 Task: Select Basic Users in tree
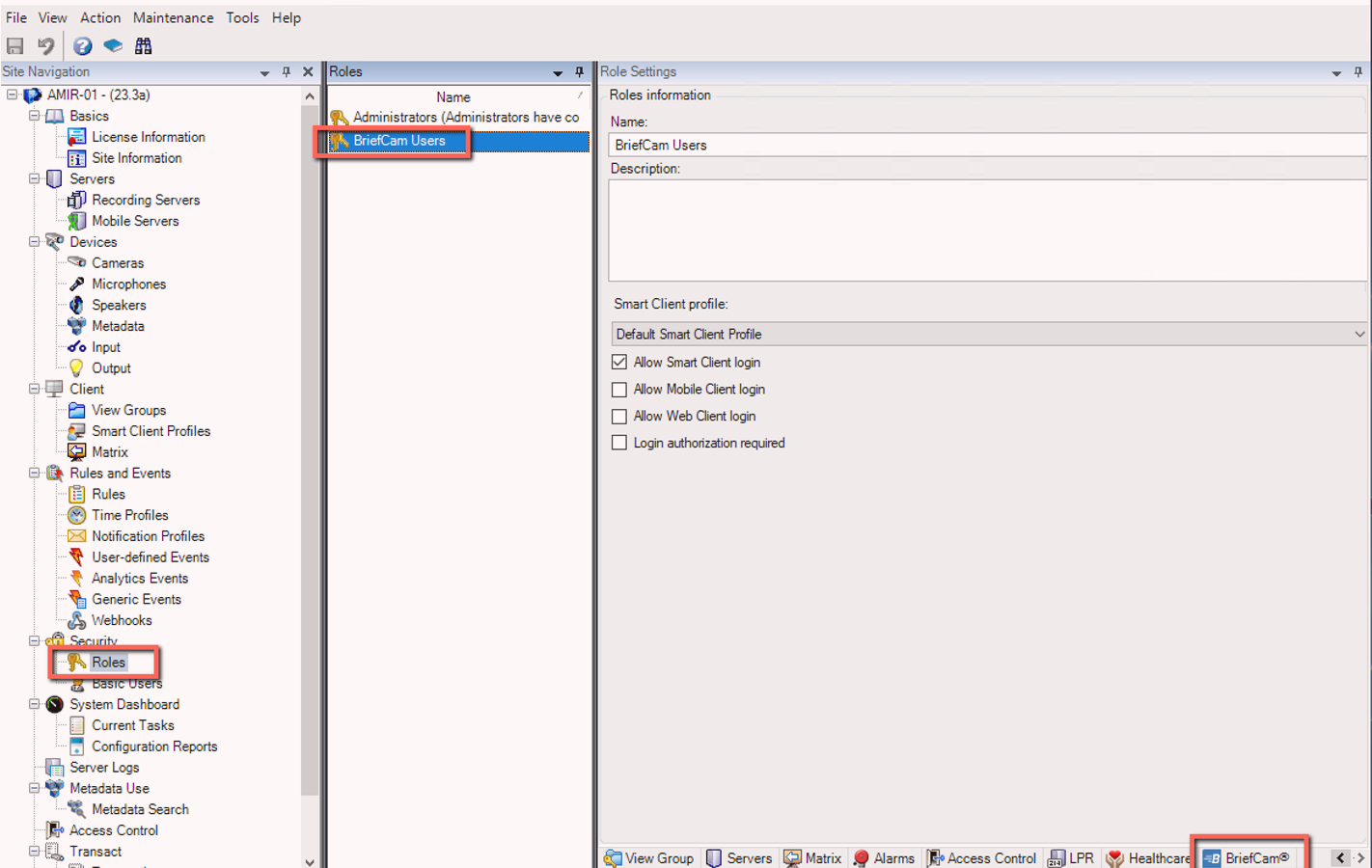tap(126, 684)
